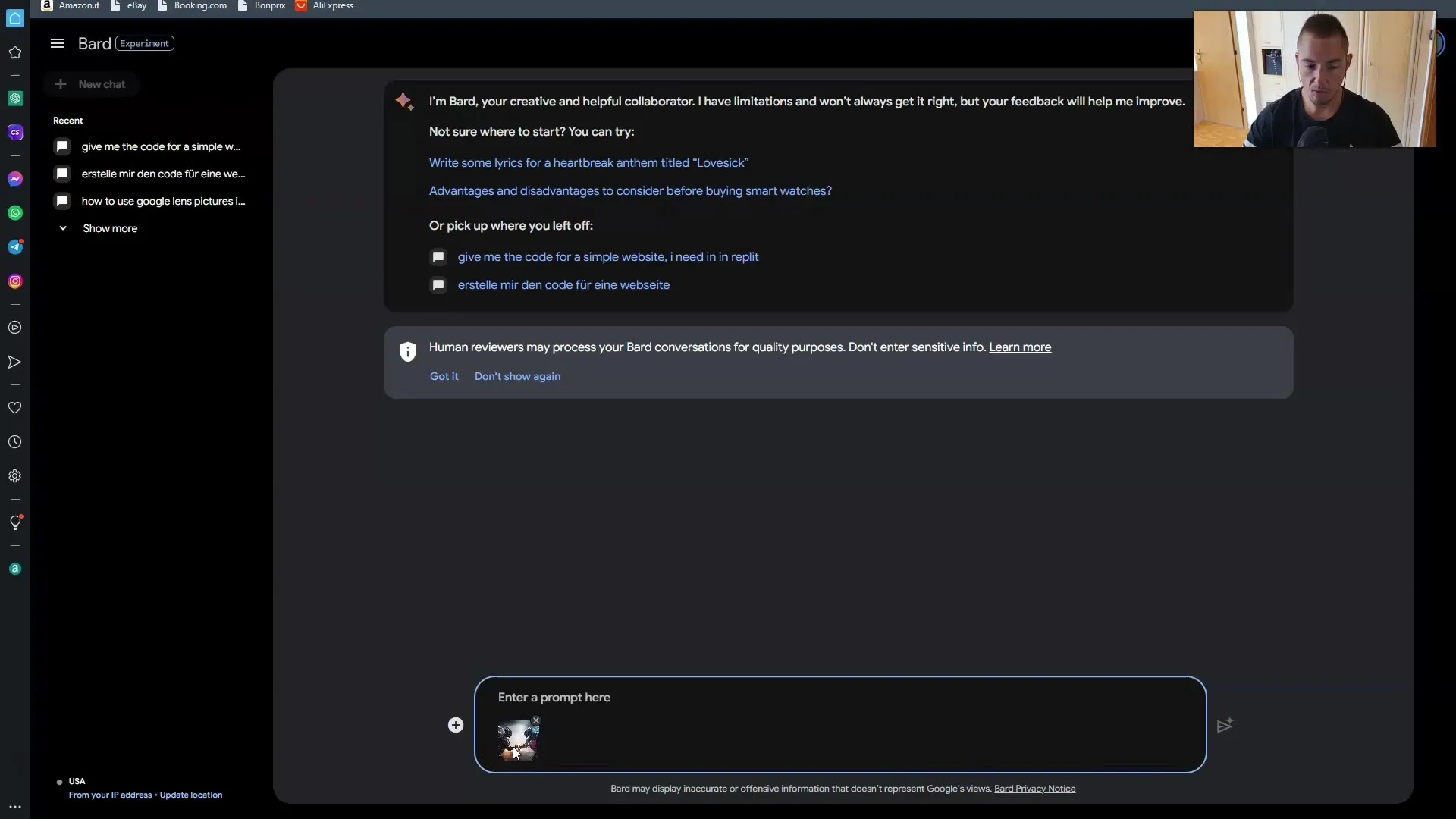The image size is (1456, 819).
Task: Click the 'erstelle mir den code' recent chat
Action: coord(162,174)
